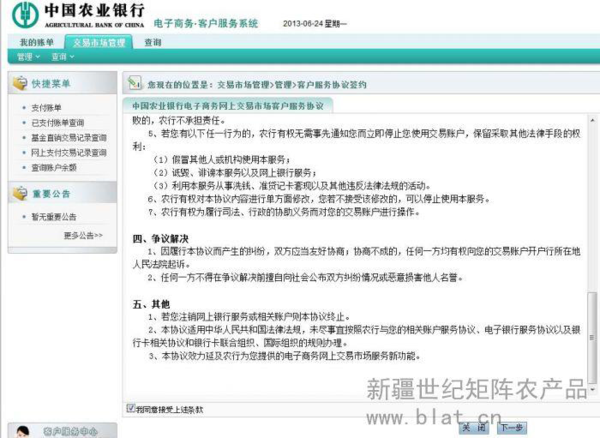This screenshot has width=600, height=438.
Task: Click the 五、其他 heading
Action: click(x=151, y=304)
